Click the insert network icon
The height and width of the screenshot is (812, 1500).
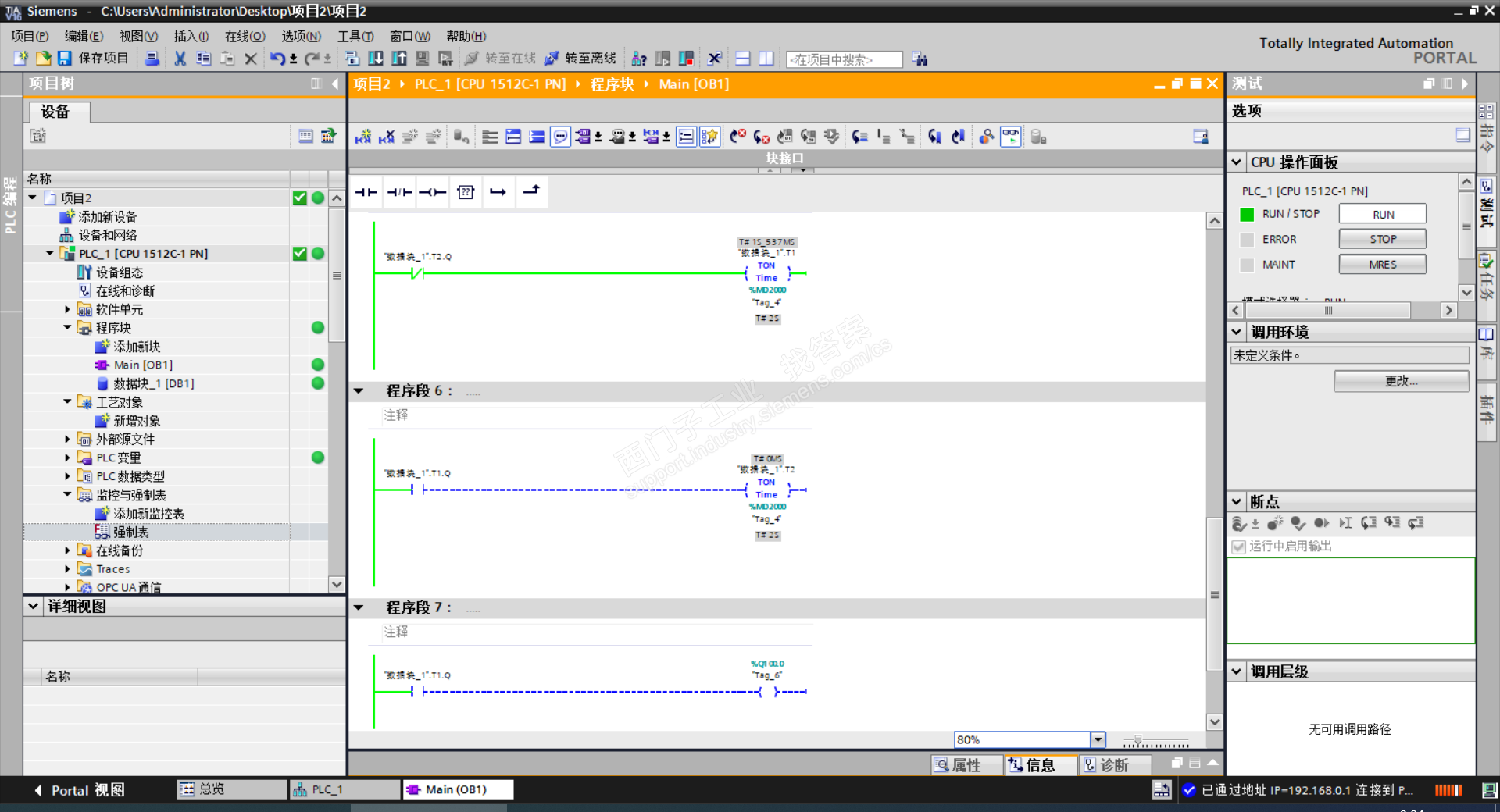[363, 137]
